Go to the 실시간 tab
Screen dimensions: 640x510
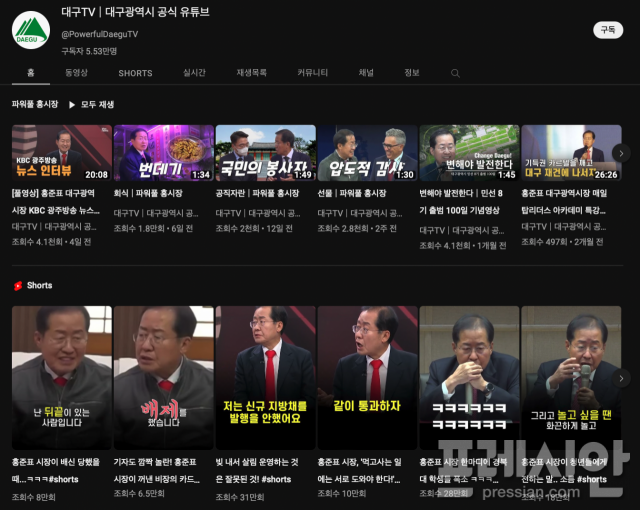coord(194,73)
